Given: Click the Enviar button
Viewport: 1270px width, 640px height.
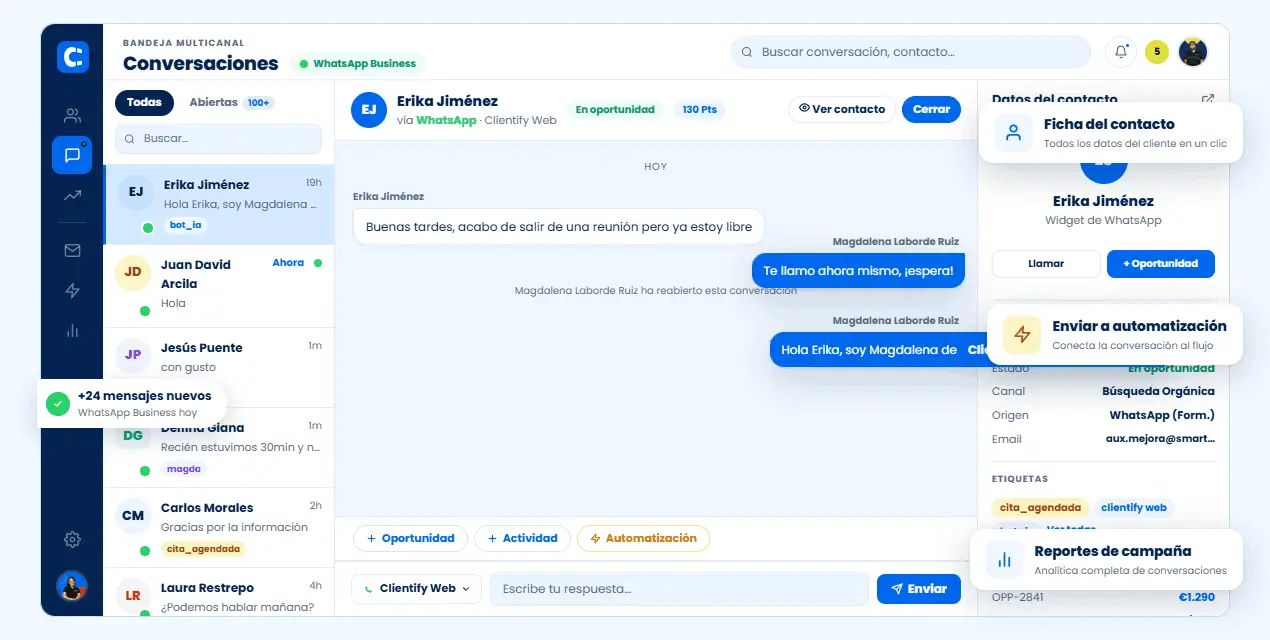Looking at the screenshot, I should tap(919, 589).
